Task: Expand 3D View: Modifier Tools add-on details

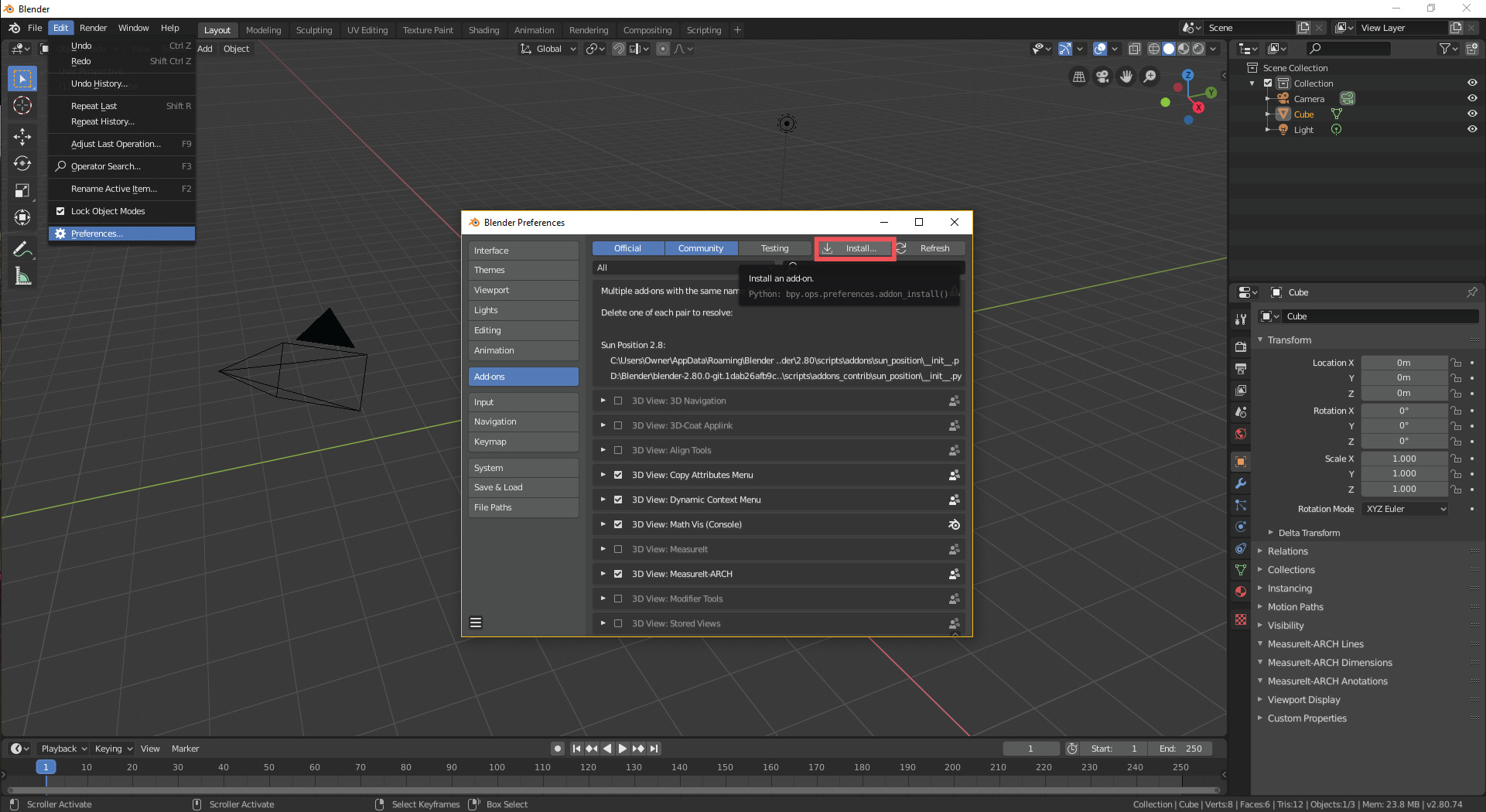Action: click(x=603, y=599)
